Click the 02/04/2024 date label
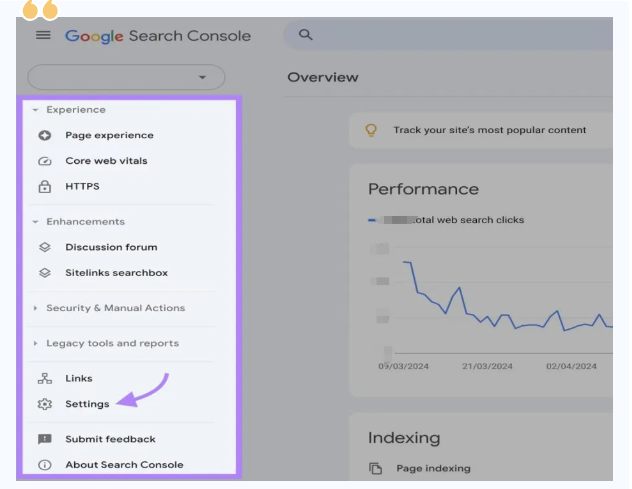Image resolution: width=632 pixels, height=489 pixels. coord(571,366)
